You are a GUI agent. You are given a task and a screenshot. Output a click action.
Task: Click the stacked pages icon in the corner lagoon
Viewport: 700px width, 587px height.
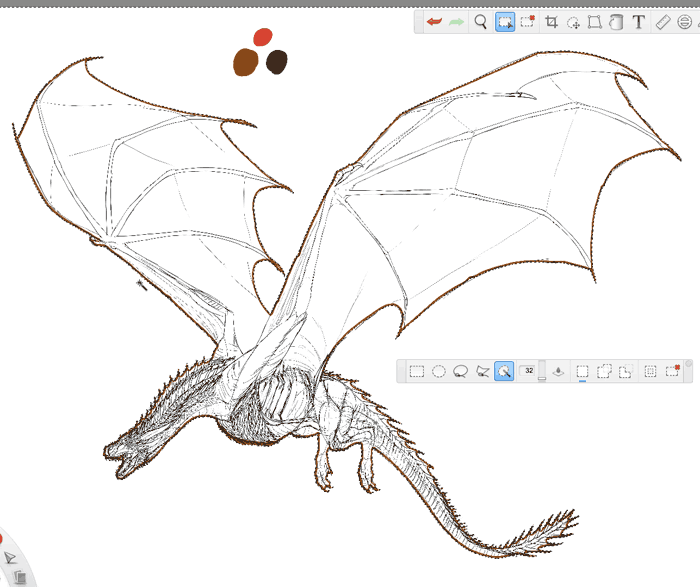coord(19,577)
